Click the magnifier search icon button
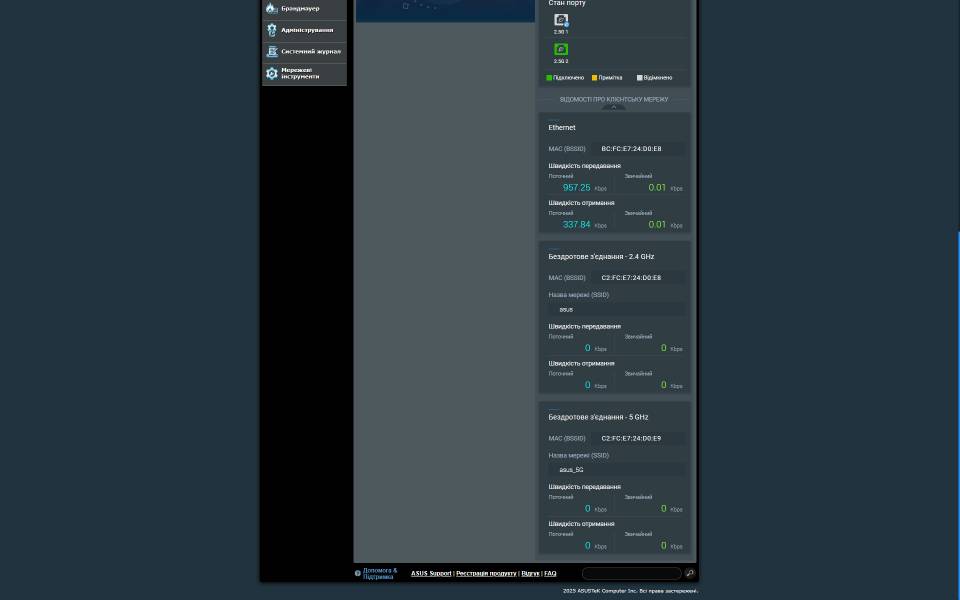Screen dimensions: 960x600 click(x=690, y=574)
